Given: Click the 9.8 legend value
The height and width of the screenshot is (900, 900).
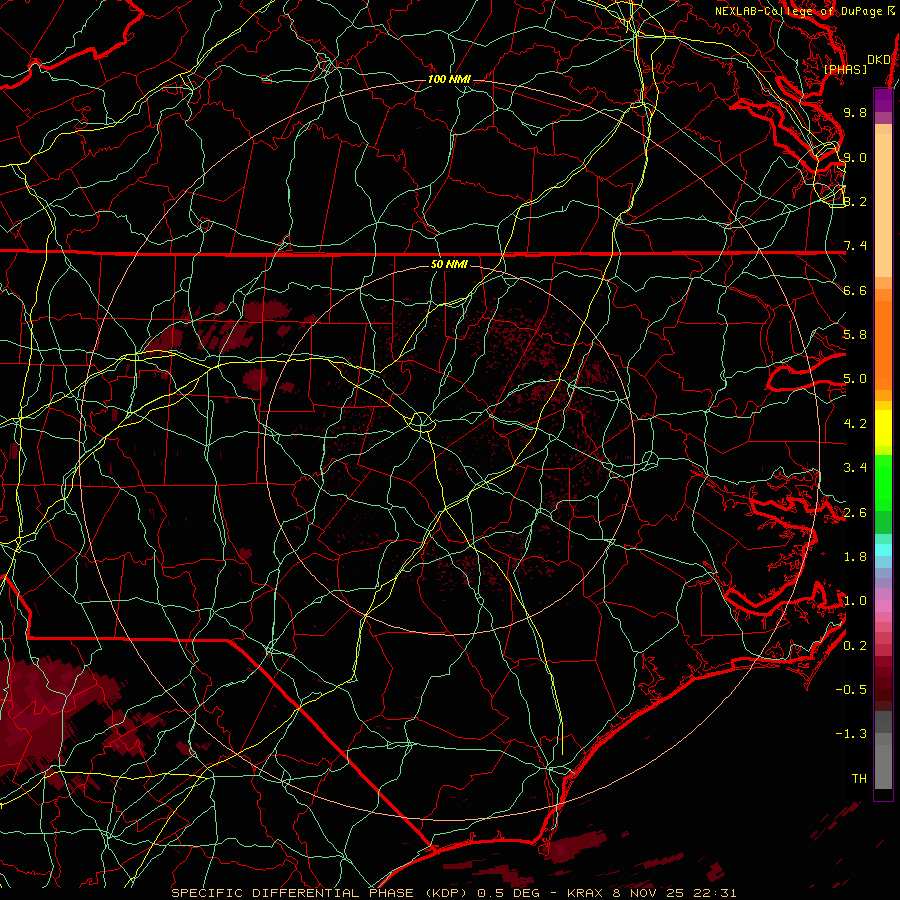Looking at the screenshot, I should [855, 112].
